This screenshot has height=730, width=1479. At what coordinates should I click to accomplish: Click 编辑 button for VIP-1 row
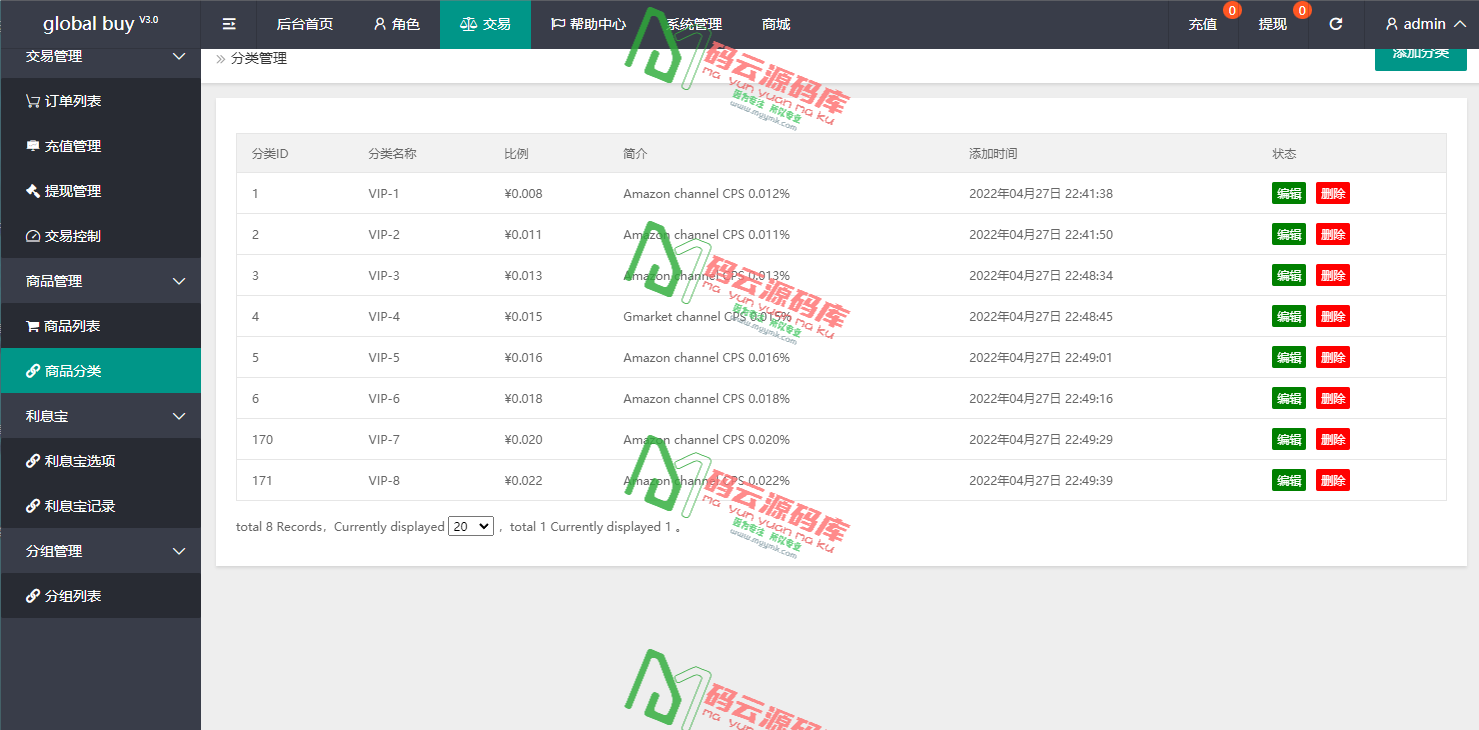point(1288,194)
